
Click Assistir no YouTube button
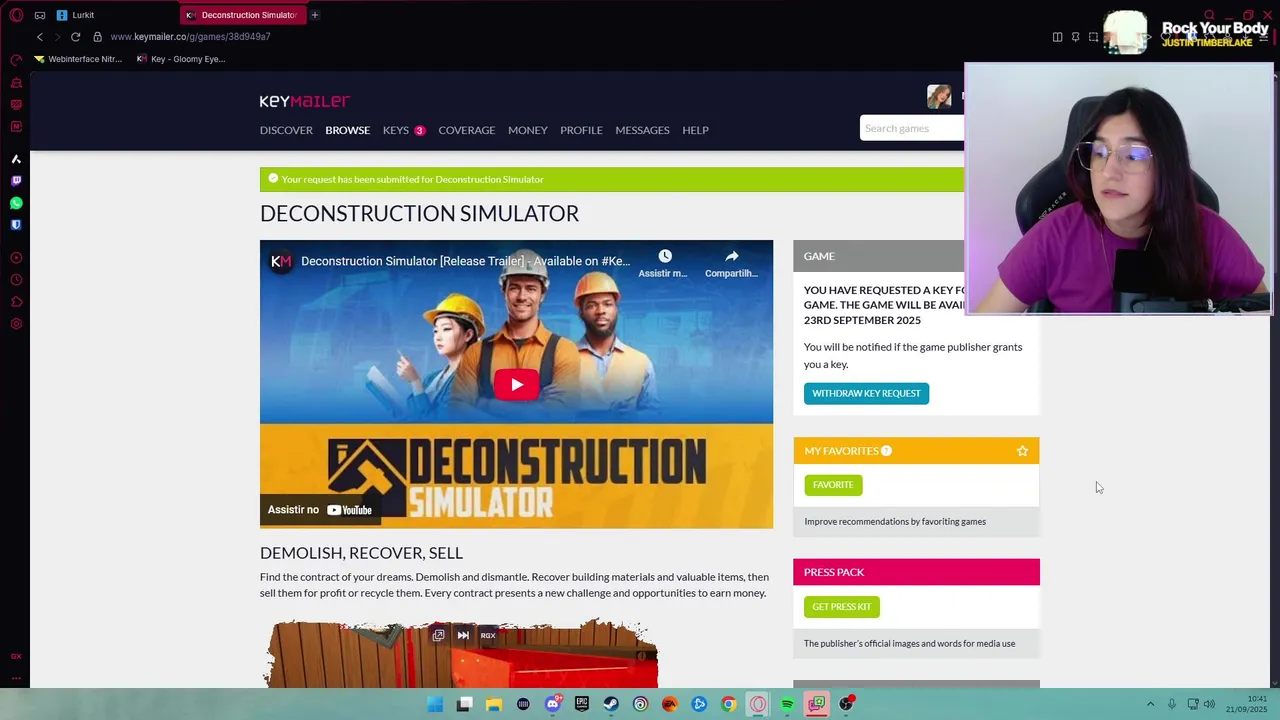[x=320, y=510]
